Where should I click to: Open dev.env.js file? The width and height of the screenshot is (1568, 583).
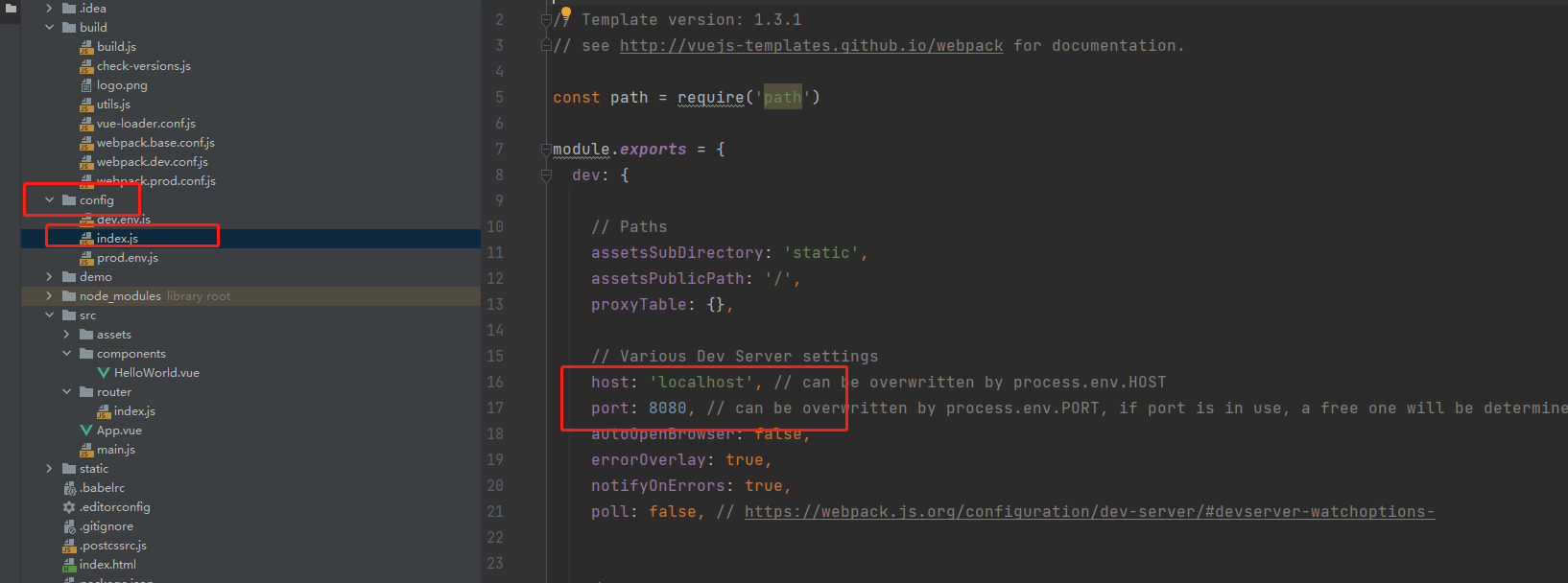pyautogui.click(x=124, y=220)
